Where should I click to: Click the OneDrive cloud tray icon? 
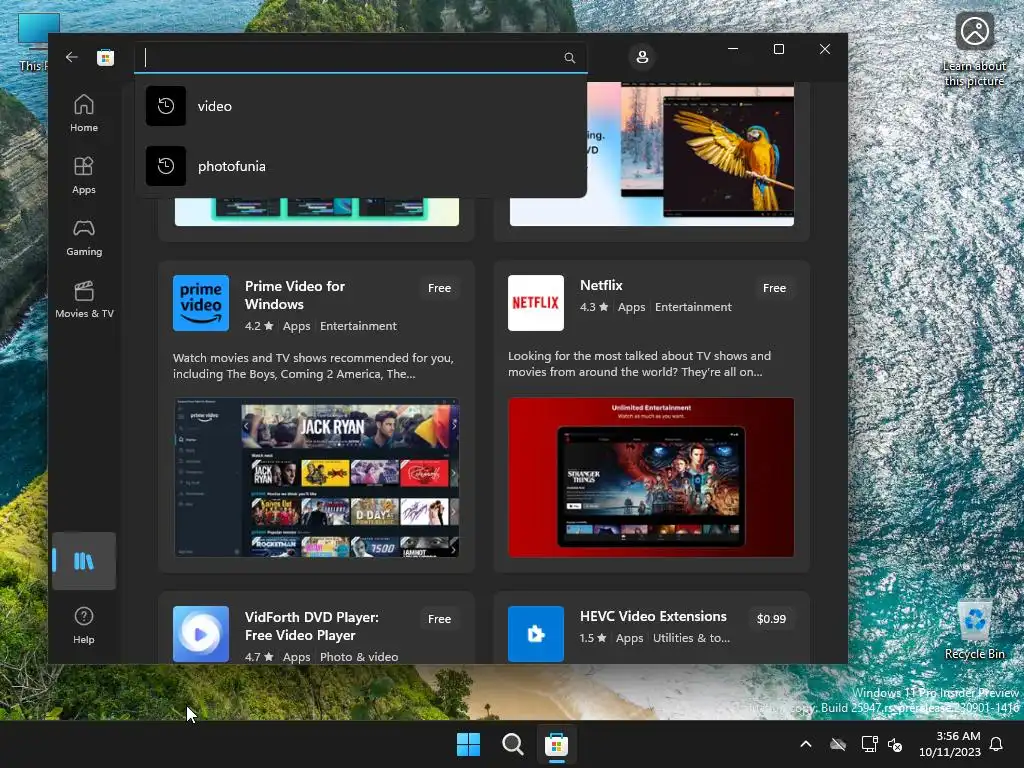(838, 744)
